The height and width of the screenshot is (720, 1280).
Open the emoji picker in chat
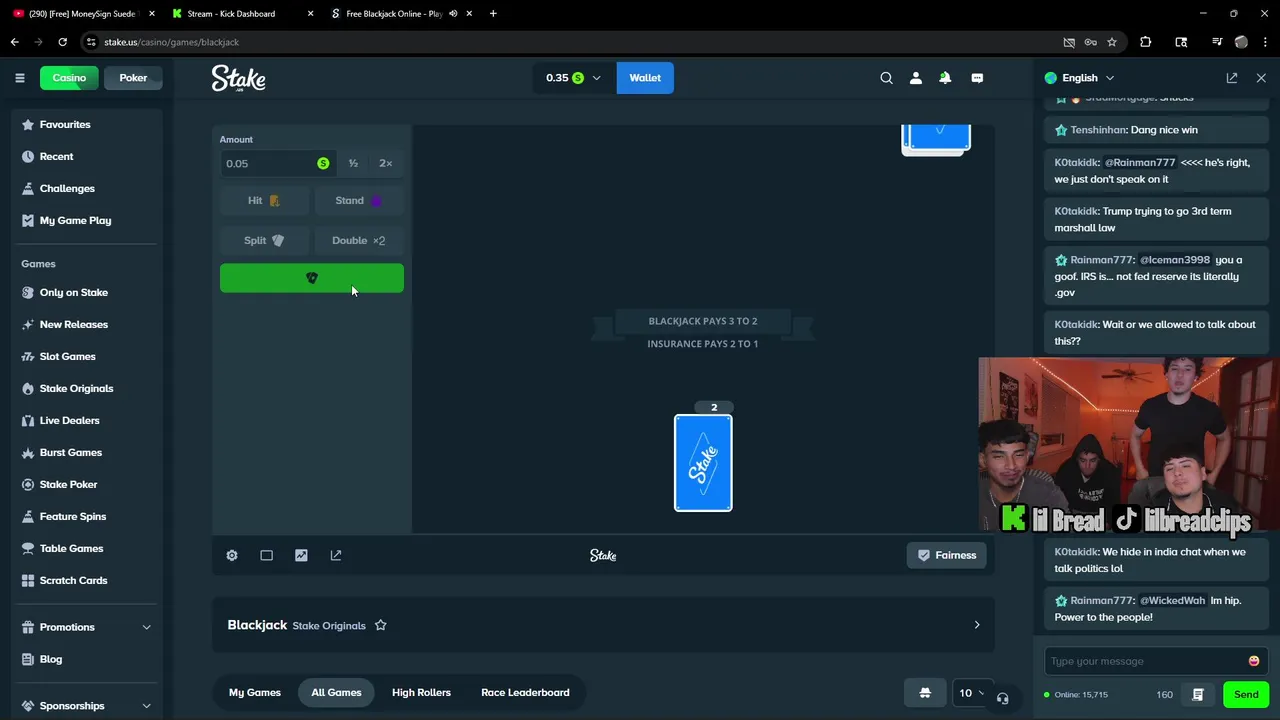(1254, 661)
